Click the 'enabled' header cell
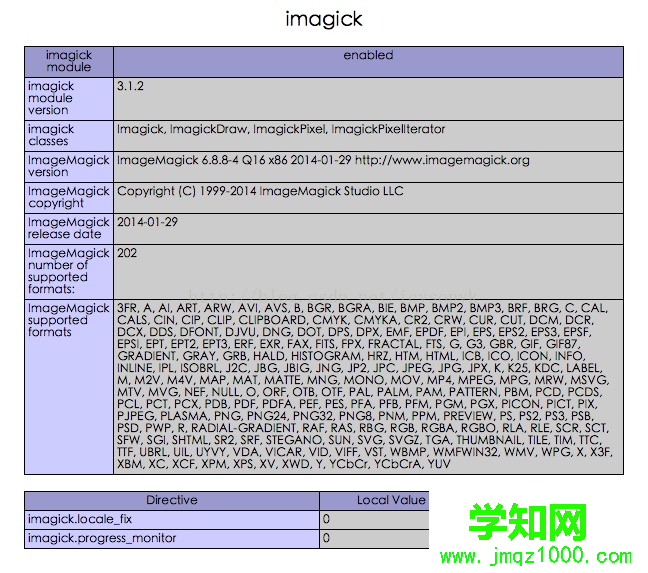 pos(368,62)
